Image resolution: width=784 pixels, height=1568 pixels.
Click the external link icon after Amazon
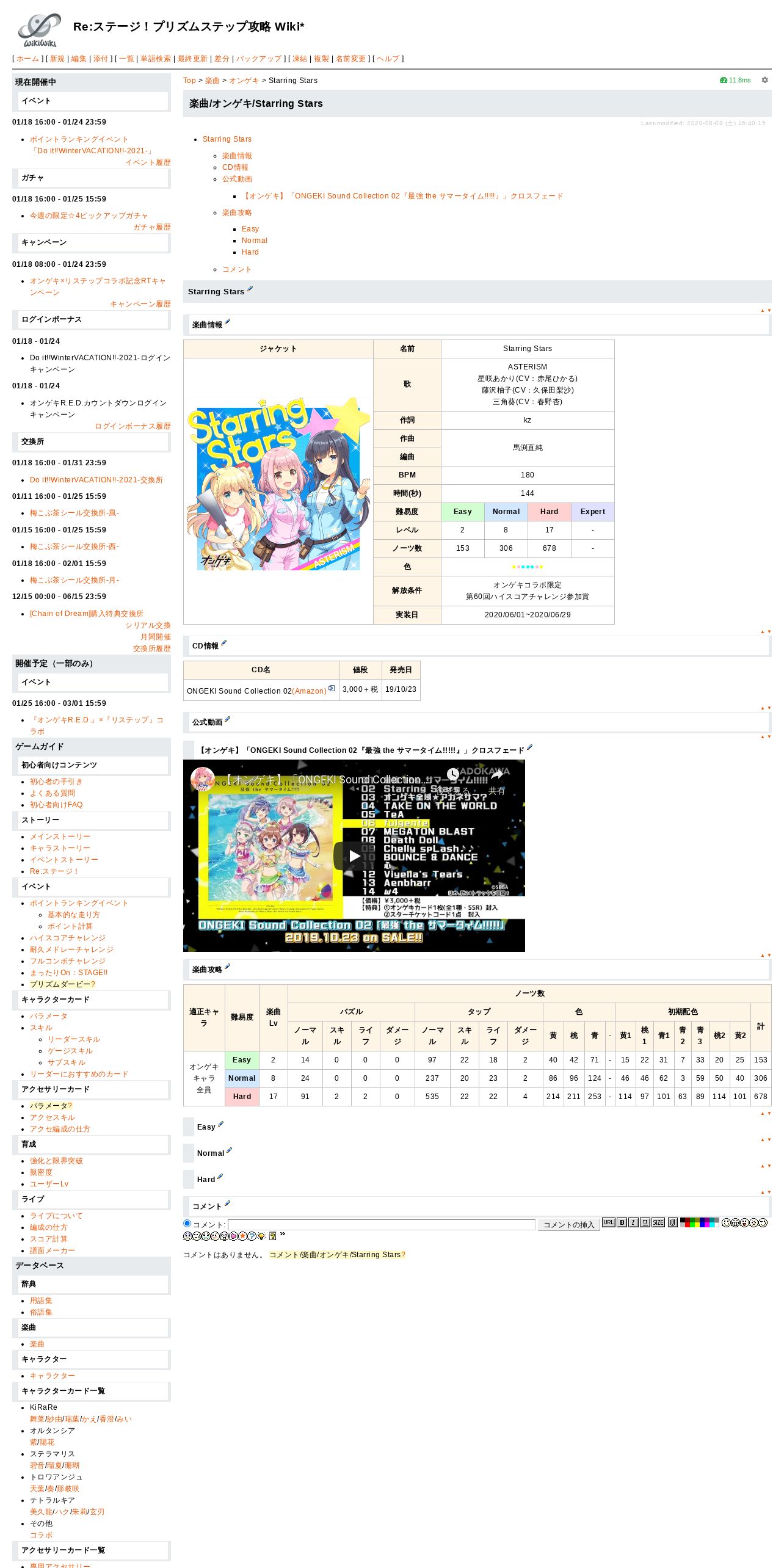(332, 688)
